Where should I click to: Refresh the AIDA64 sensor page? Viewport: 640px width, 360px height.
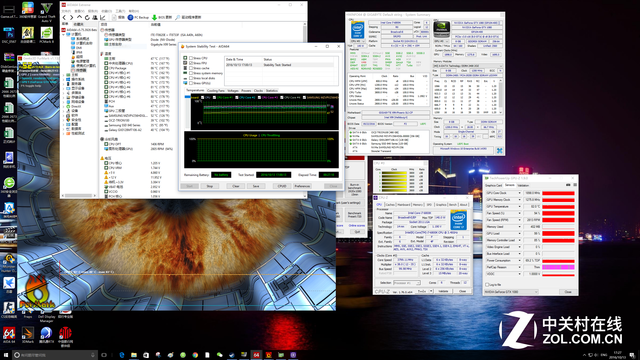(87, 18)
